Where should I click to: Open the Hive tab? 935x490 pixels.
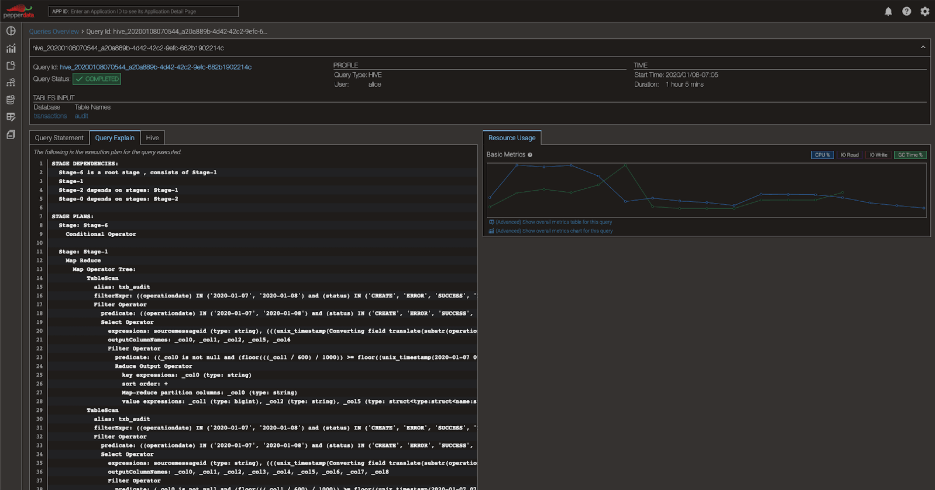[152, 138]
